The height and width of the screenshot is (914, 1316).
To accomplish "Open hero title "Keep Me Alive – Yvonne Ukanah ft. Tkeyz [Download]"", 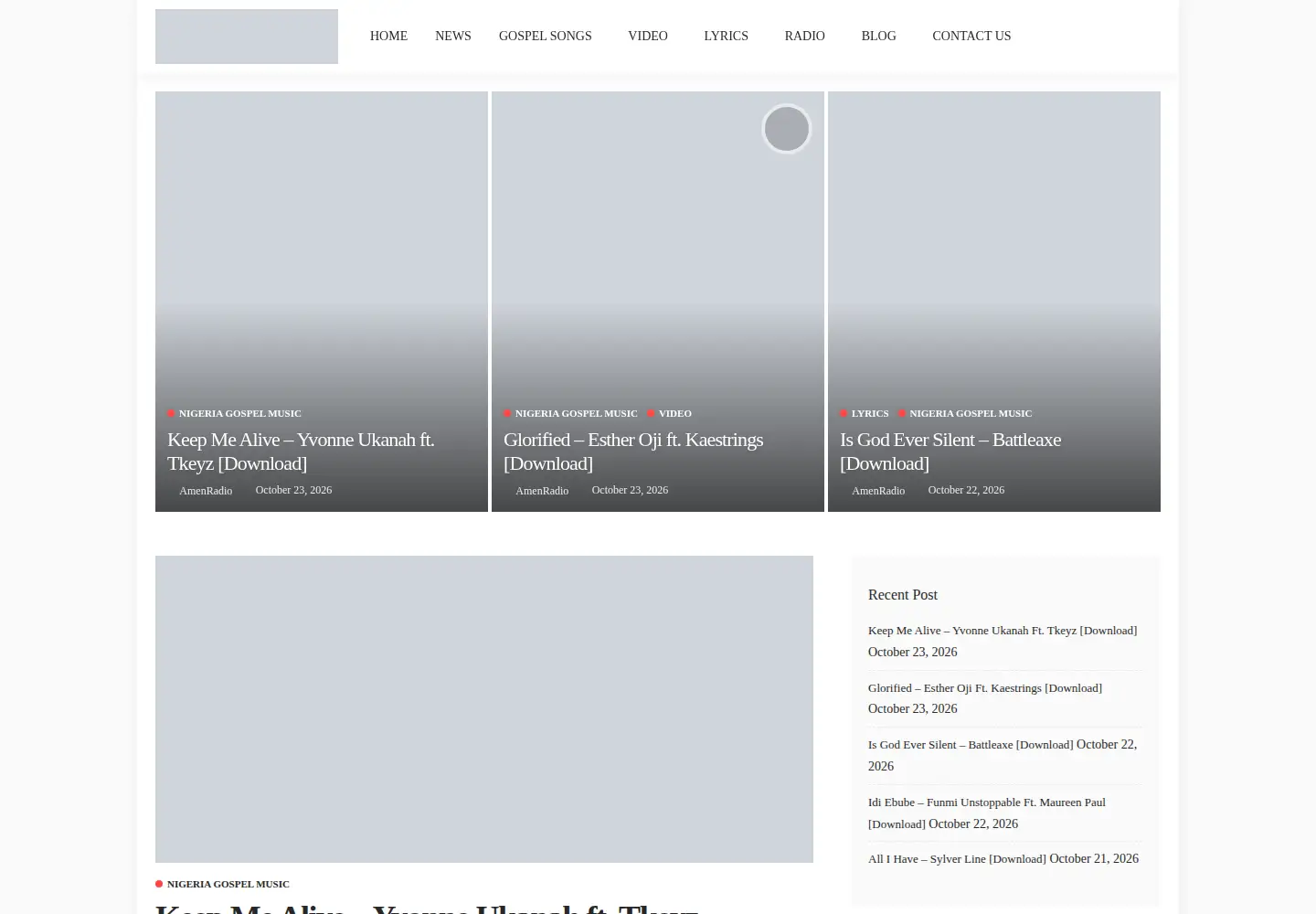I will [301, 452].
